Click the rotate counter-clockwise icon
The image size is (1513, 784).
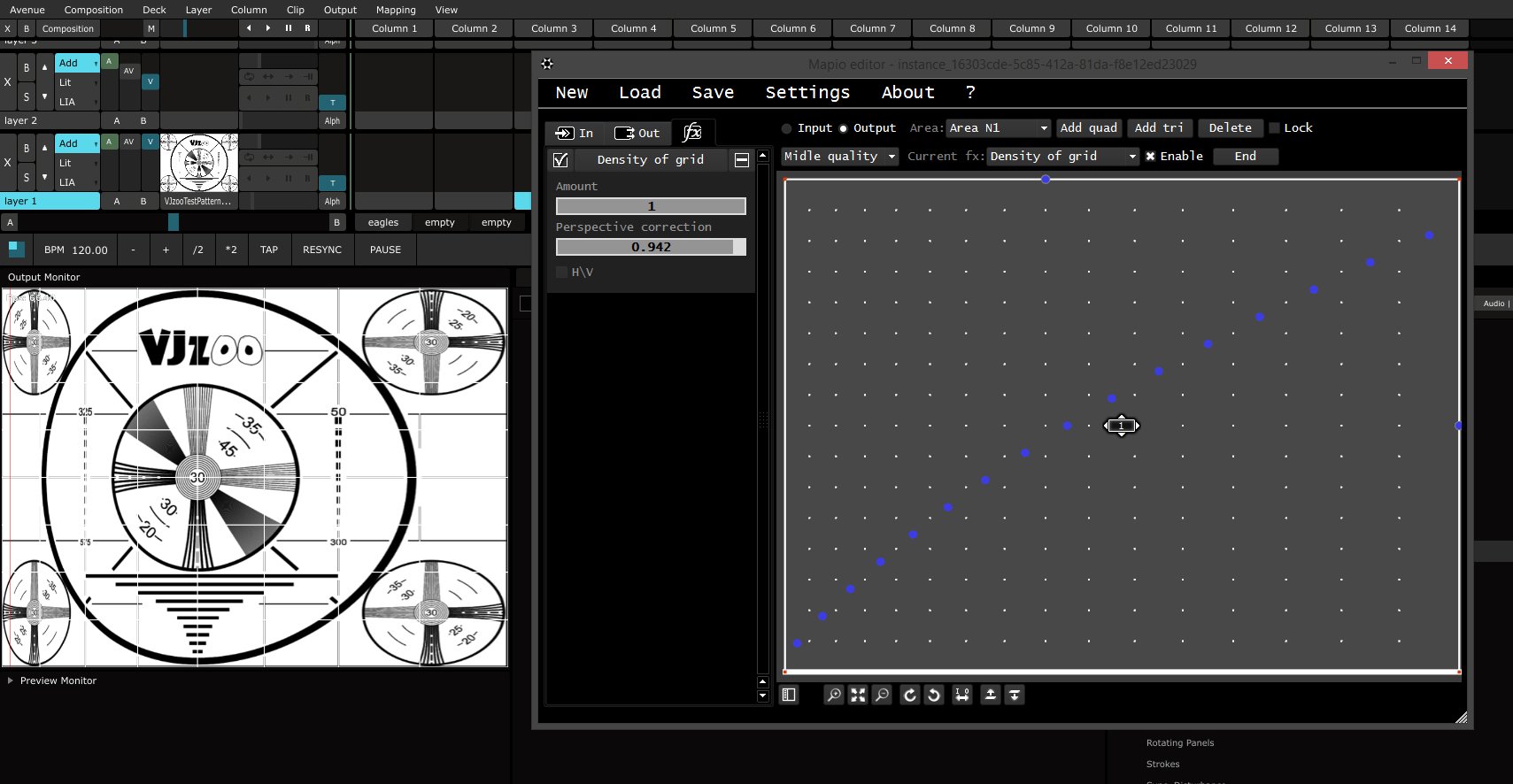pyautogui.click(x=934, y=696)
